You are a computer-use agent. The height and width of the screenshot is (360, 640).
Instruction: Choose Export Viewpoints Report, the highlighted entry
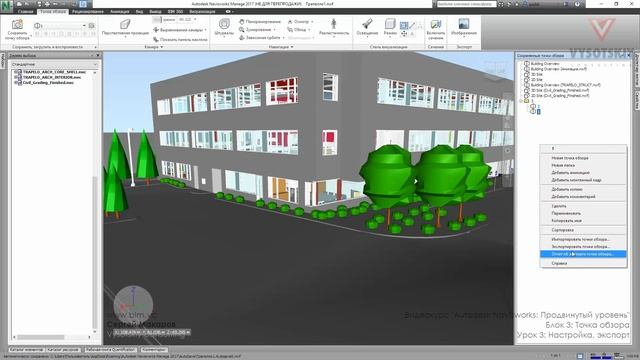click(583, 254)
